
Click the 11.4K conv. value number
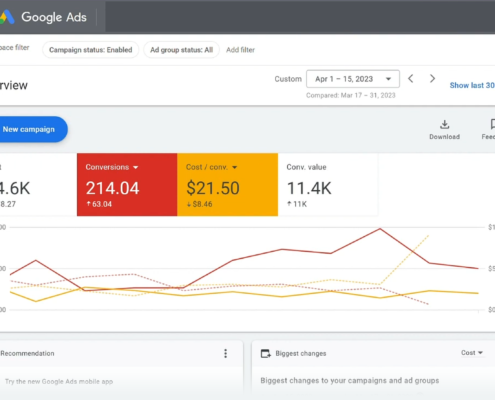(309, 188)
